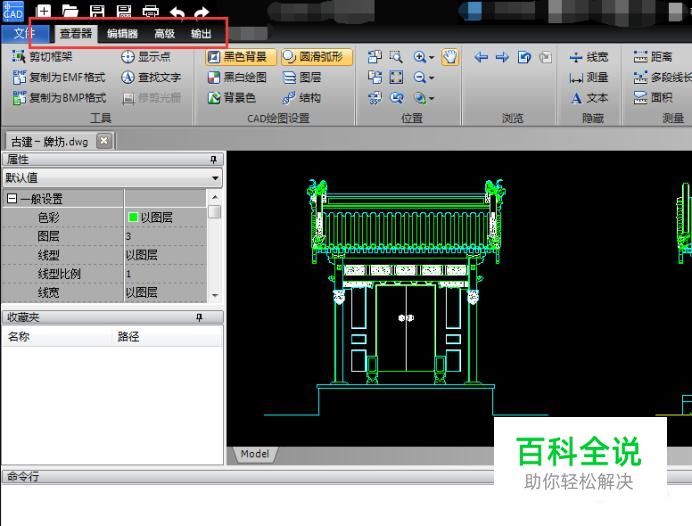
Task: Switch to the 编辑器 editor tab
Action: pyautogui.click(x=122, y=34)
